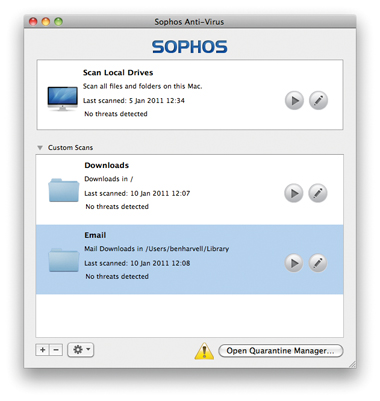Click the 'Sophos Anti-Virus' title bar text
380x401 pixels.
click(x=189, y=22)
